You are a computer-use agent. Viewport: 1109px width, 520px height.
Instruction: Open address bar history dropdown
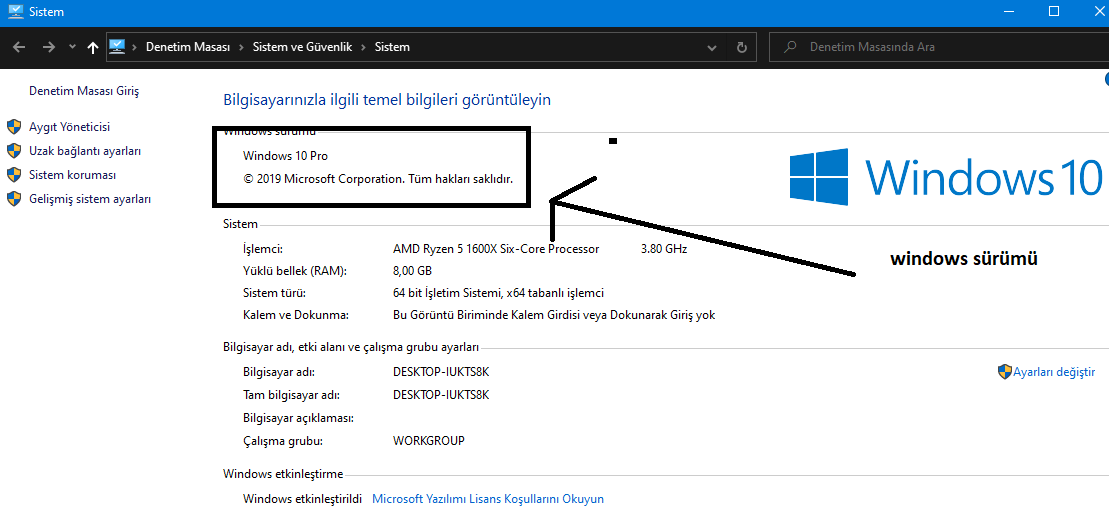pos(712,47)
